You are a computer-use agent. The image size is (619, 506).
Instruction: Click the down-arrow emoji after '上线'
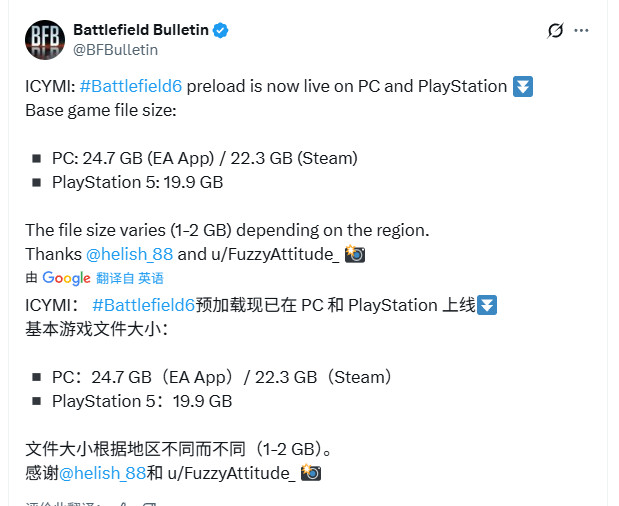coord(487,305)
